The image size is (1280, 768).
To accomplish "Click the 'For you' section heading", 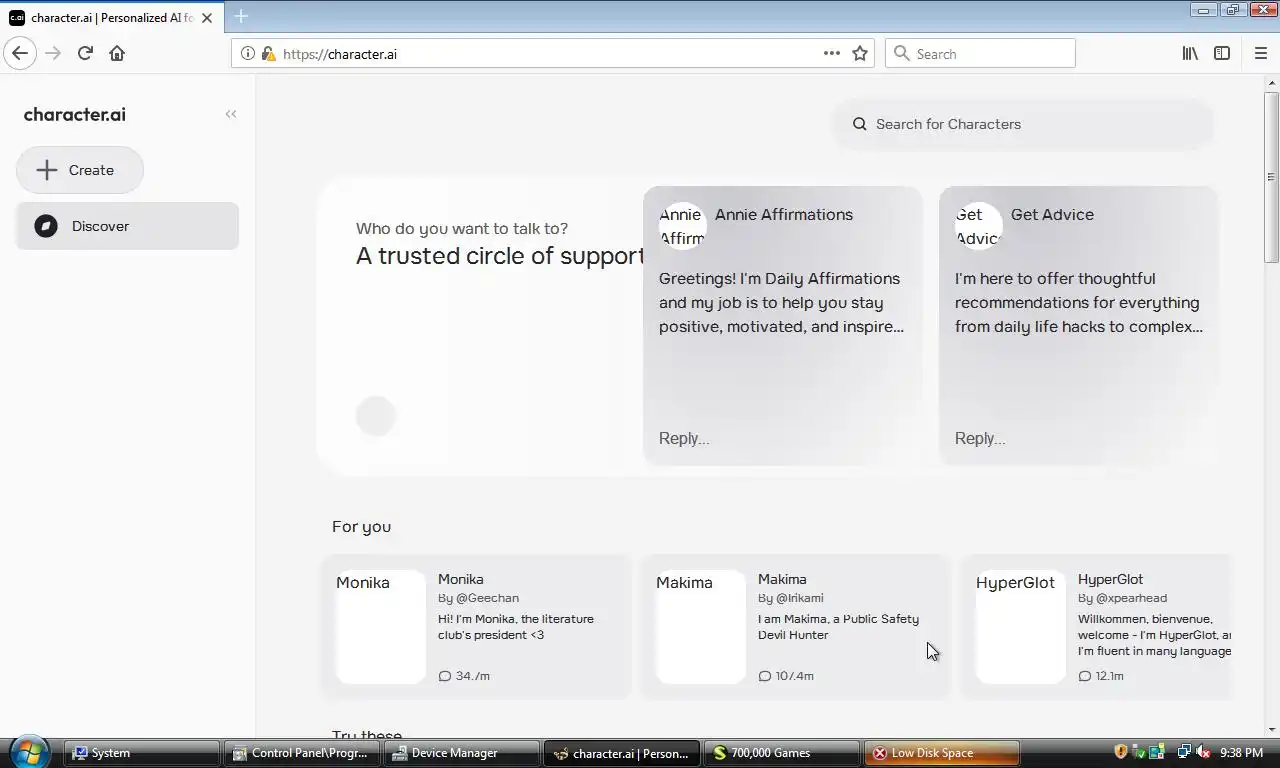I will pos(361,526).
